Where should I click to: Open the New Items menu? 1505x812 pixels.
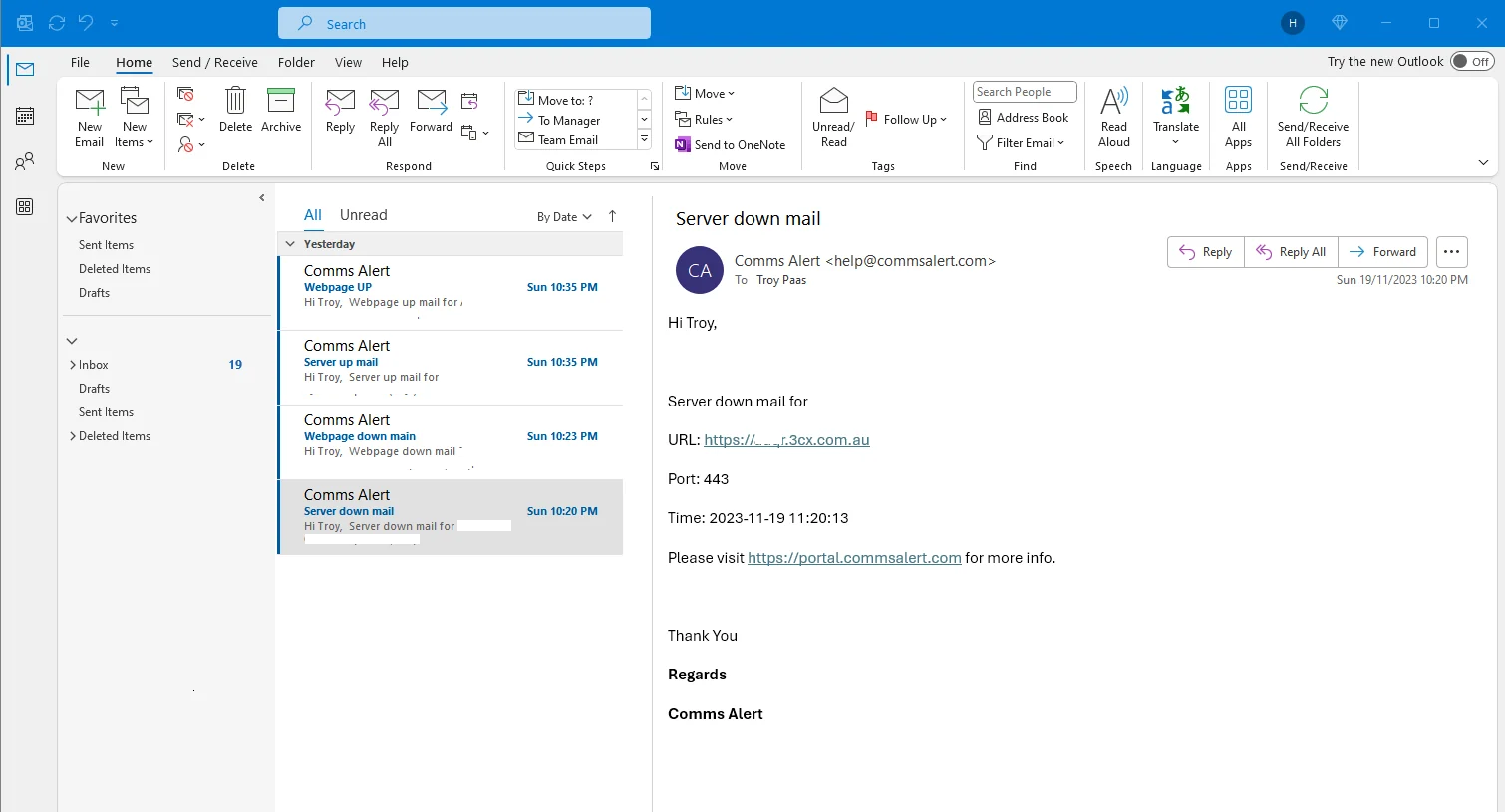point(135,118)
